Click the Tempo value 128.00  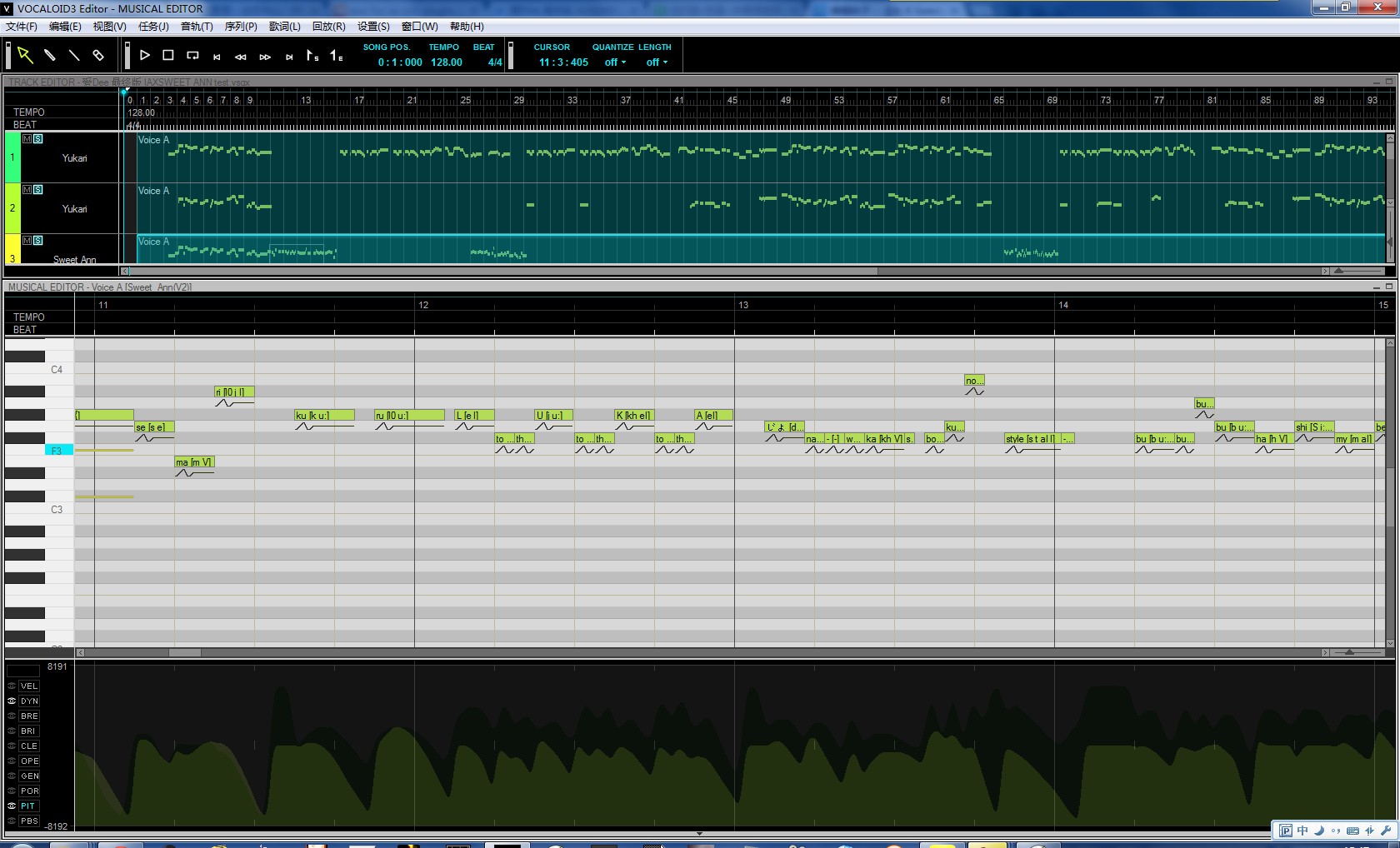coord(447,62)
